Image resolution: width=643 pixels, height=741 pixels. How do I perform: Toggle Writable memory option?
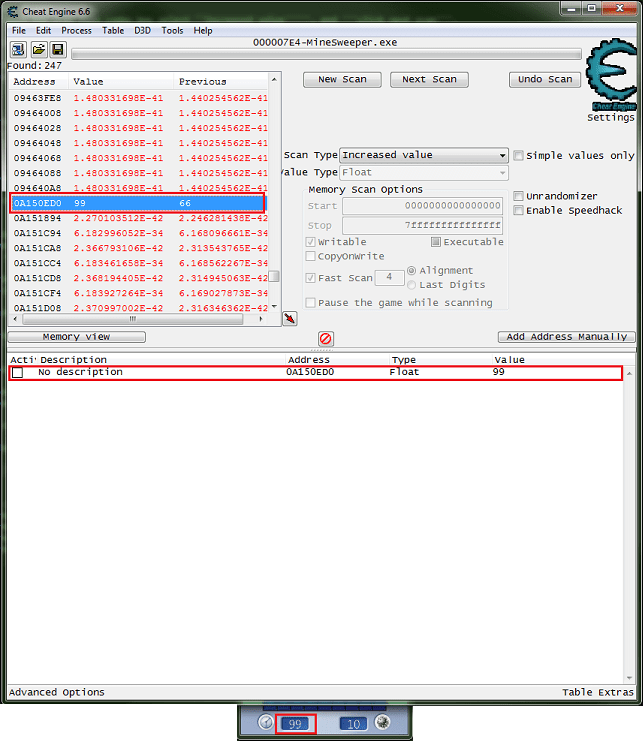pos(310,242)
